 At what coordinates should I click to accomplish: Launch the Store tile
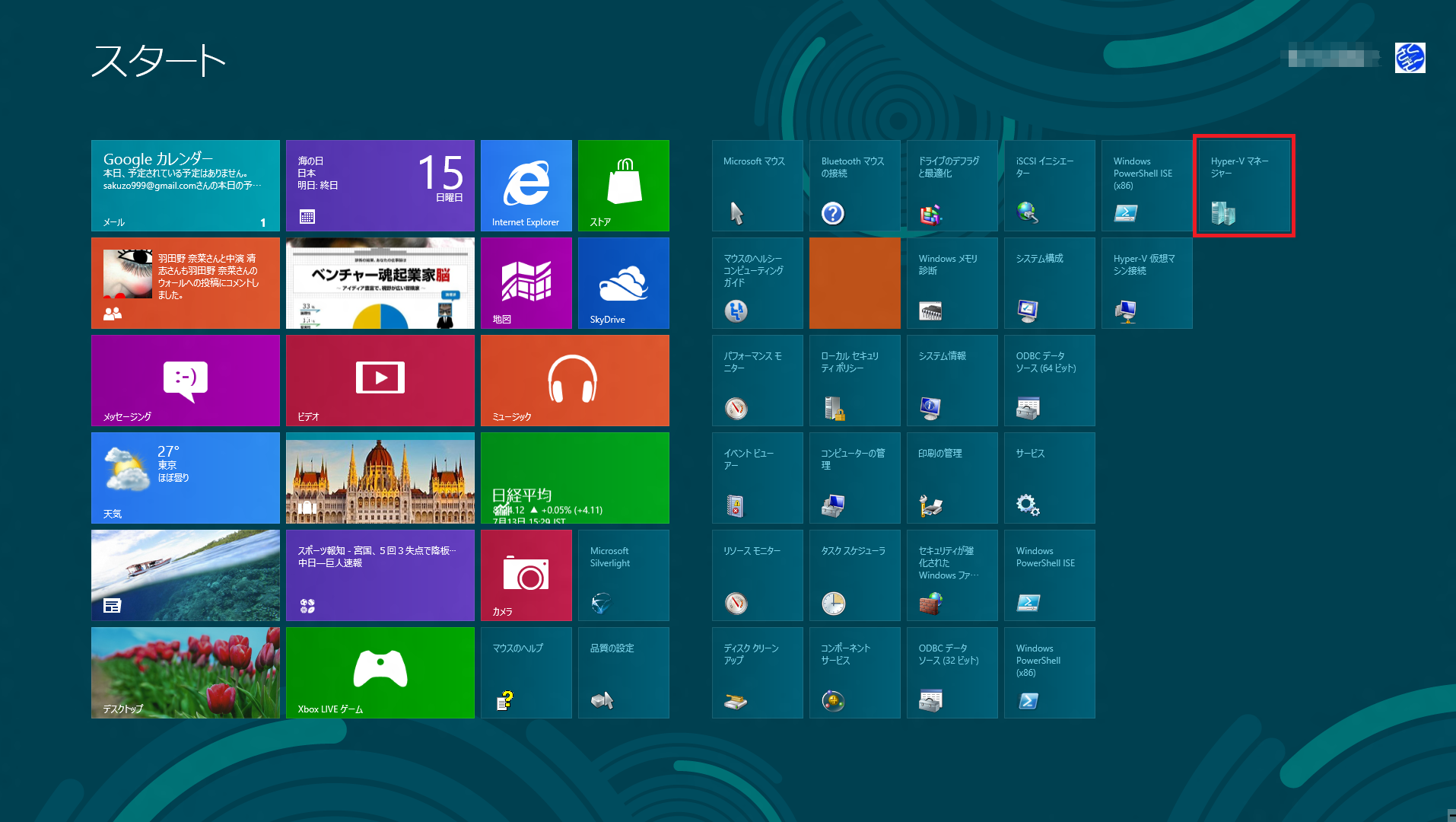point(623,186)
